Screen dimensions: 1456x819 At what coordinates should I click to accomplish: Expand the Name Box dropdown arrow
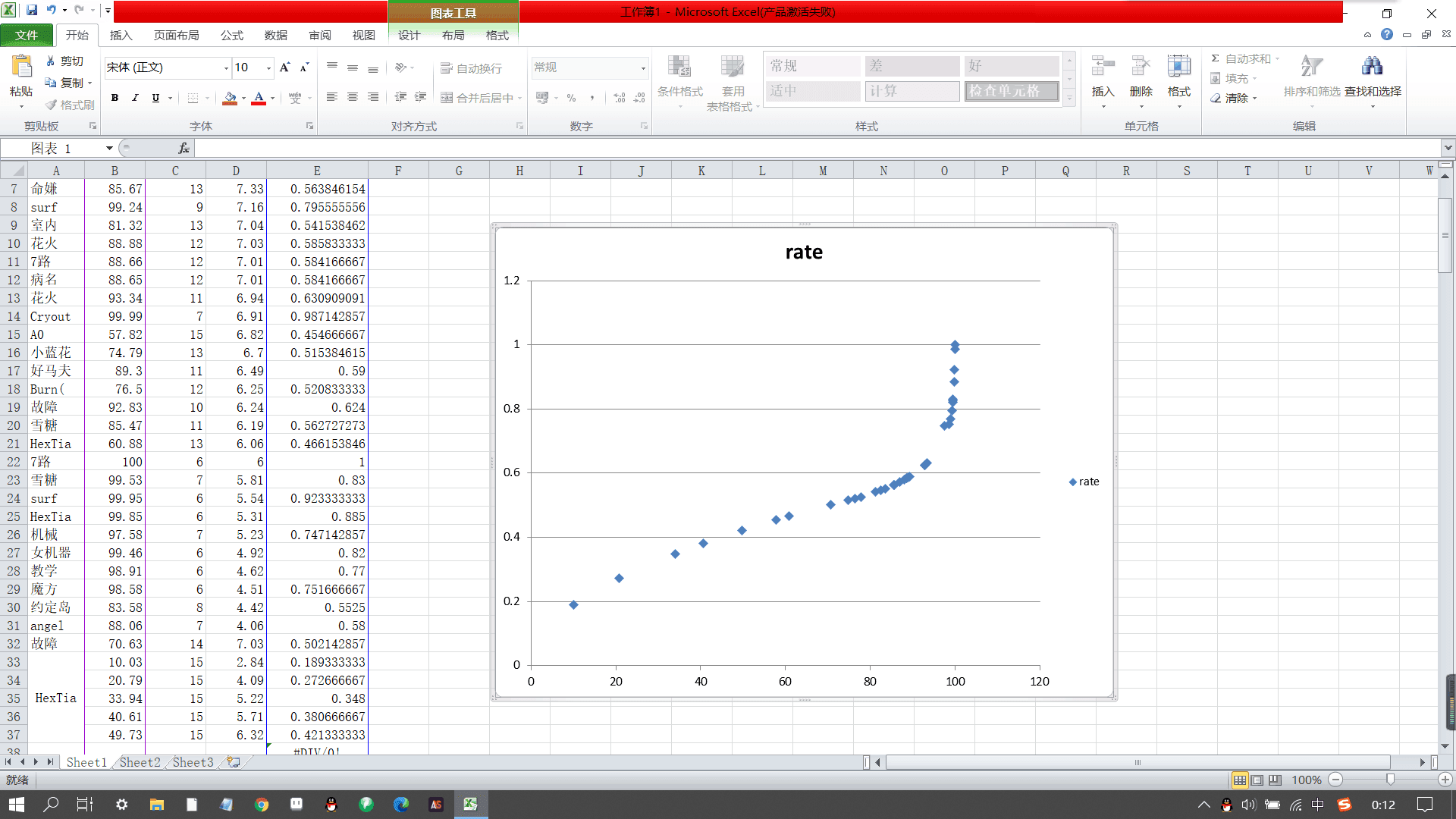[x=109, y=149]
